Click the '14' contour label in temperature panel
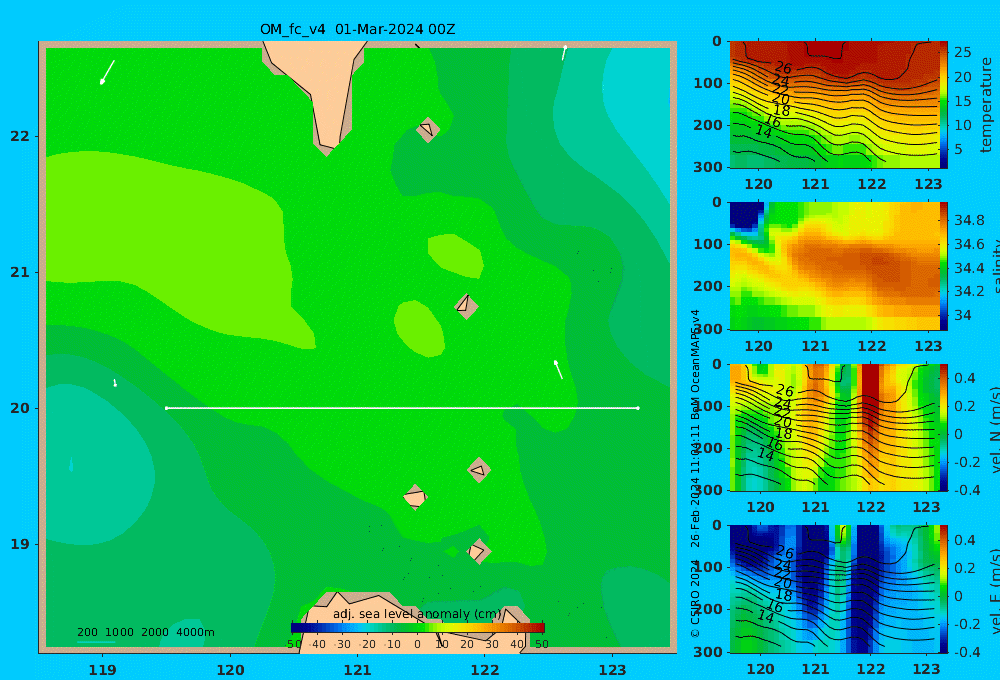 (x=764, y=131)
